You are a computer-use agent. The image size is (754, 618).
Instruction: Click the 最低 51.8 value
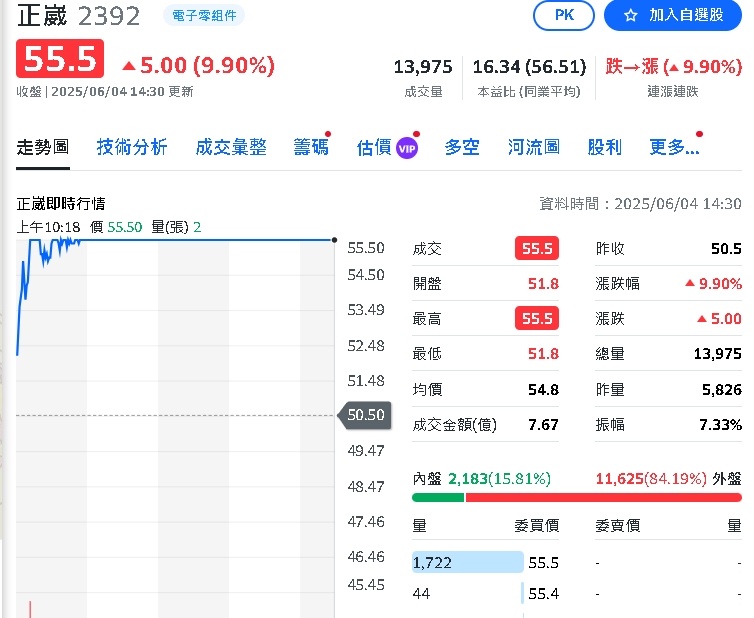(543, 354)
